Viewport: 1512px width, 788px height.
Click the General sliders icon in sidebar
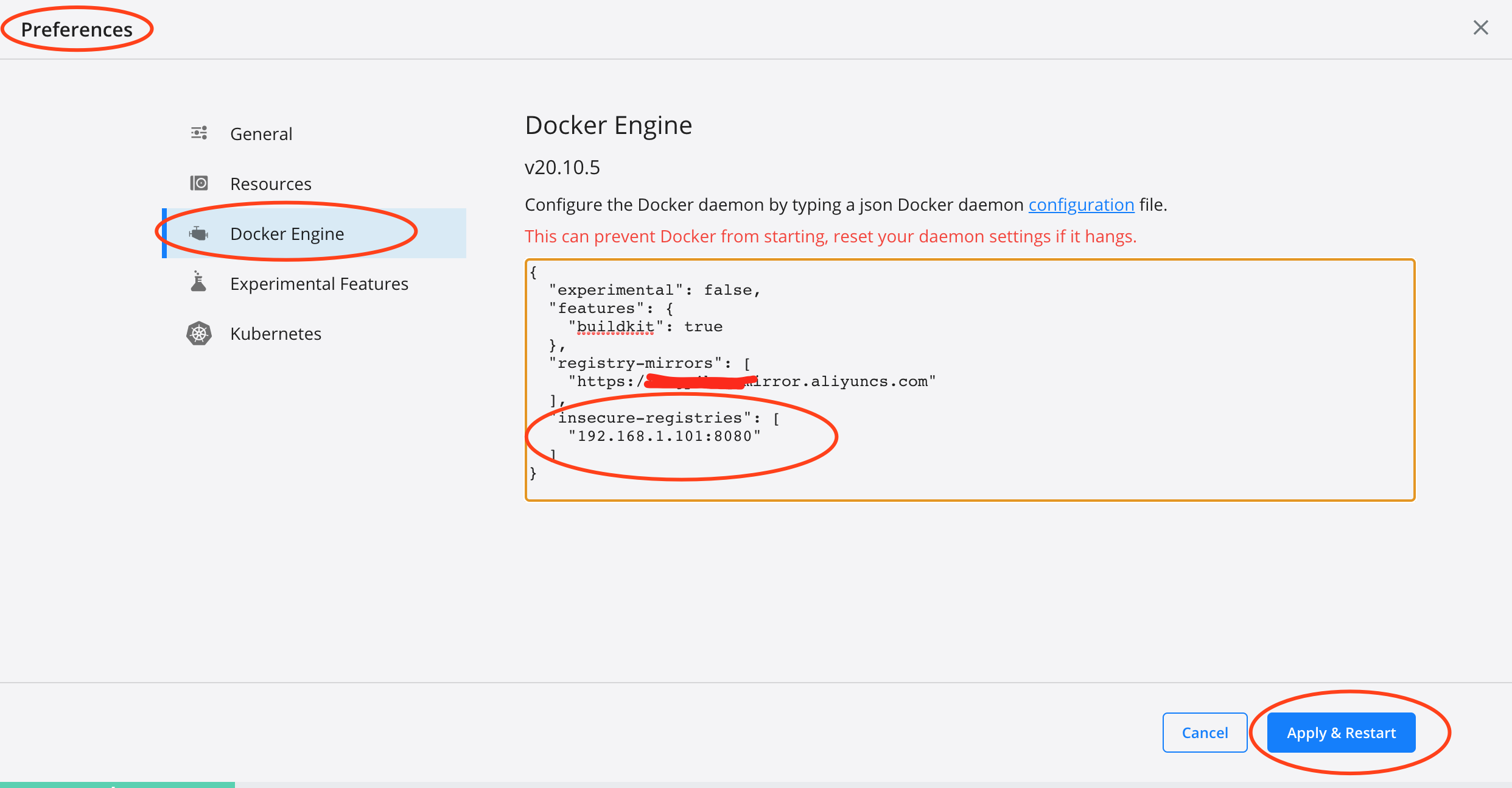(198, 132)
